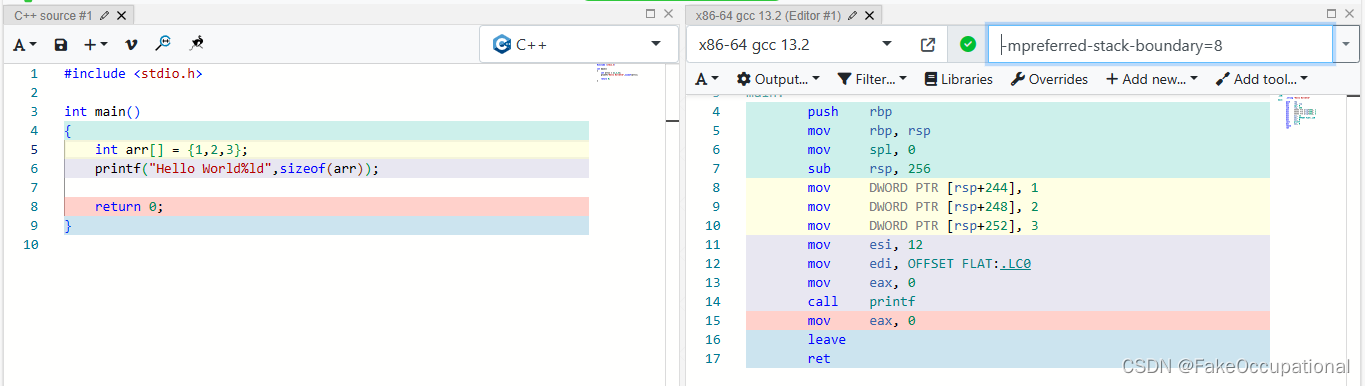
Task: Click line number 10 in source editor
Action: 30,245
